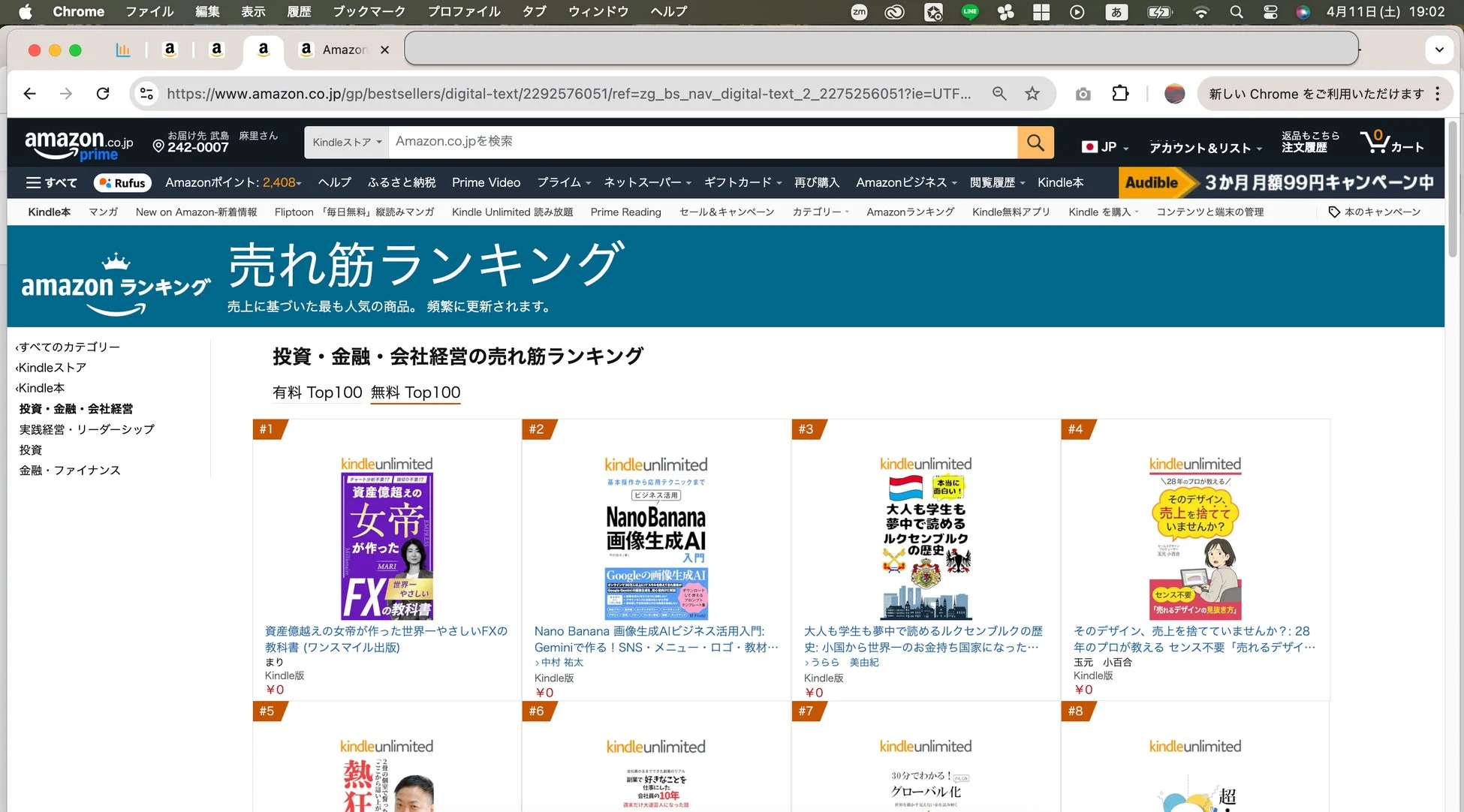
Task: Click the Audible 月額99円 campaign banner
Action: click(1280, 182)
